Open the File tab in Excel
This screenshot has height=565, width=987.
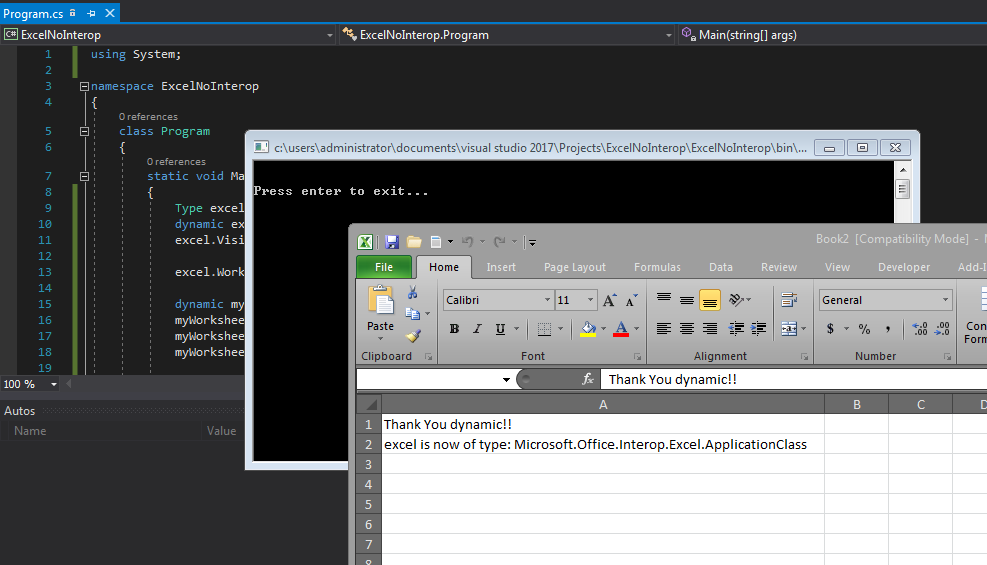tap(384, 267)
